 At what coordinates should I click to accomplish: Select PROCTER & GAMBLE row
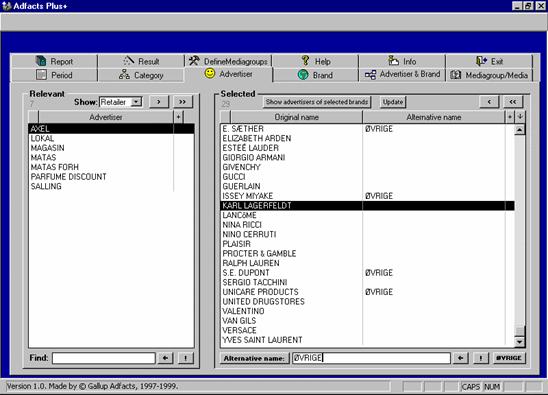(367, 253)
